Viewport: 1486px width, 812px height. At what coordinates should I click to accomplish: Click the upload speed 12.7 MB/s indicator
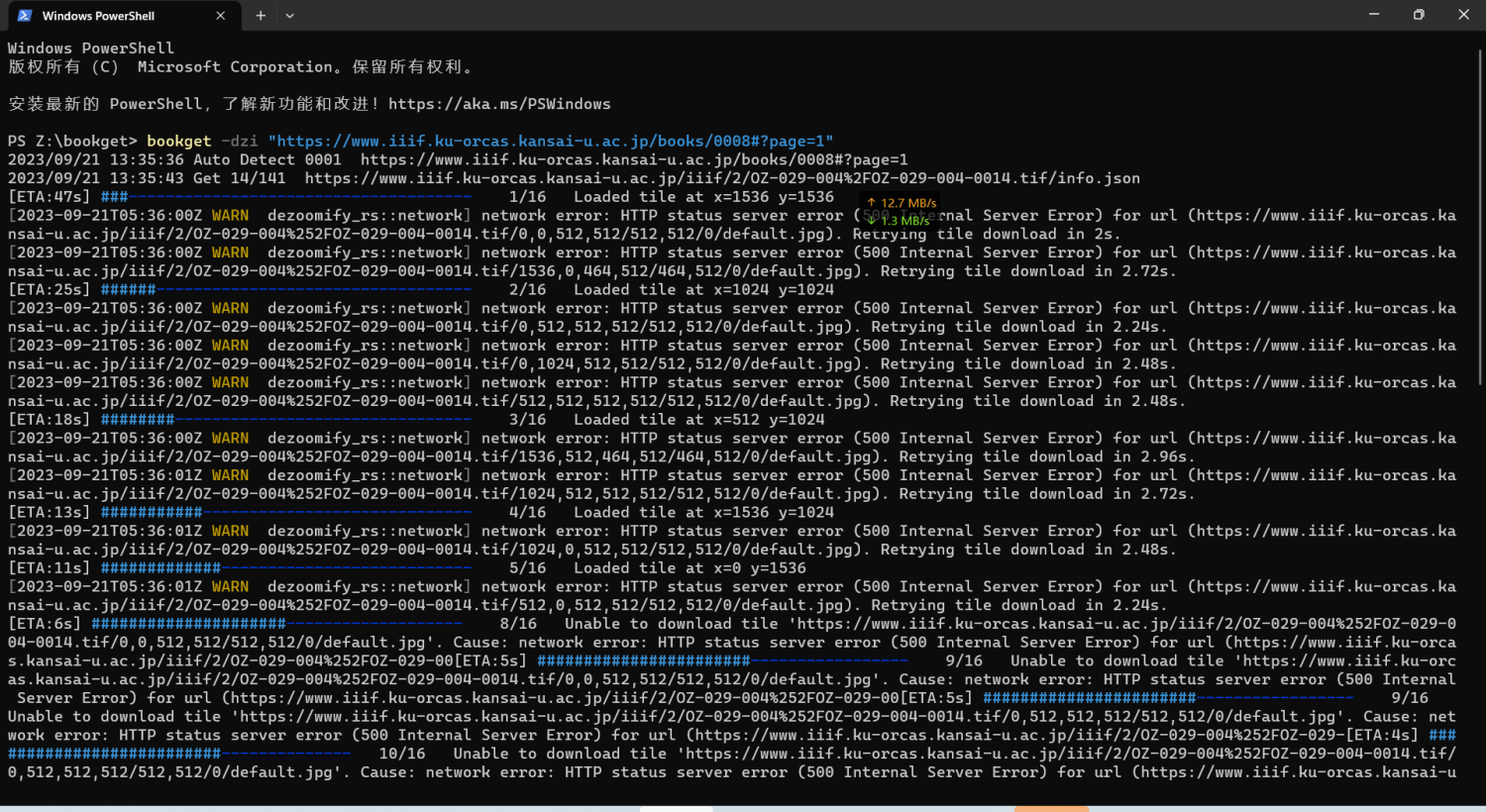click(902, 203)
